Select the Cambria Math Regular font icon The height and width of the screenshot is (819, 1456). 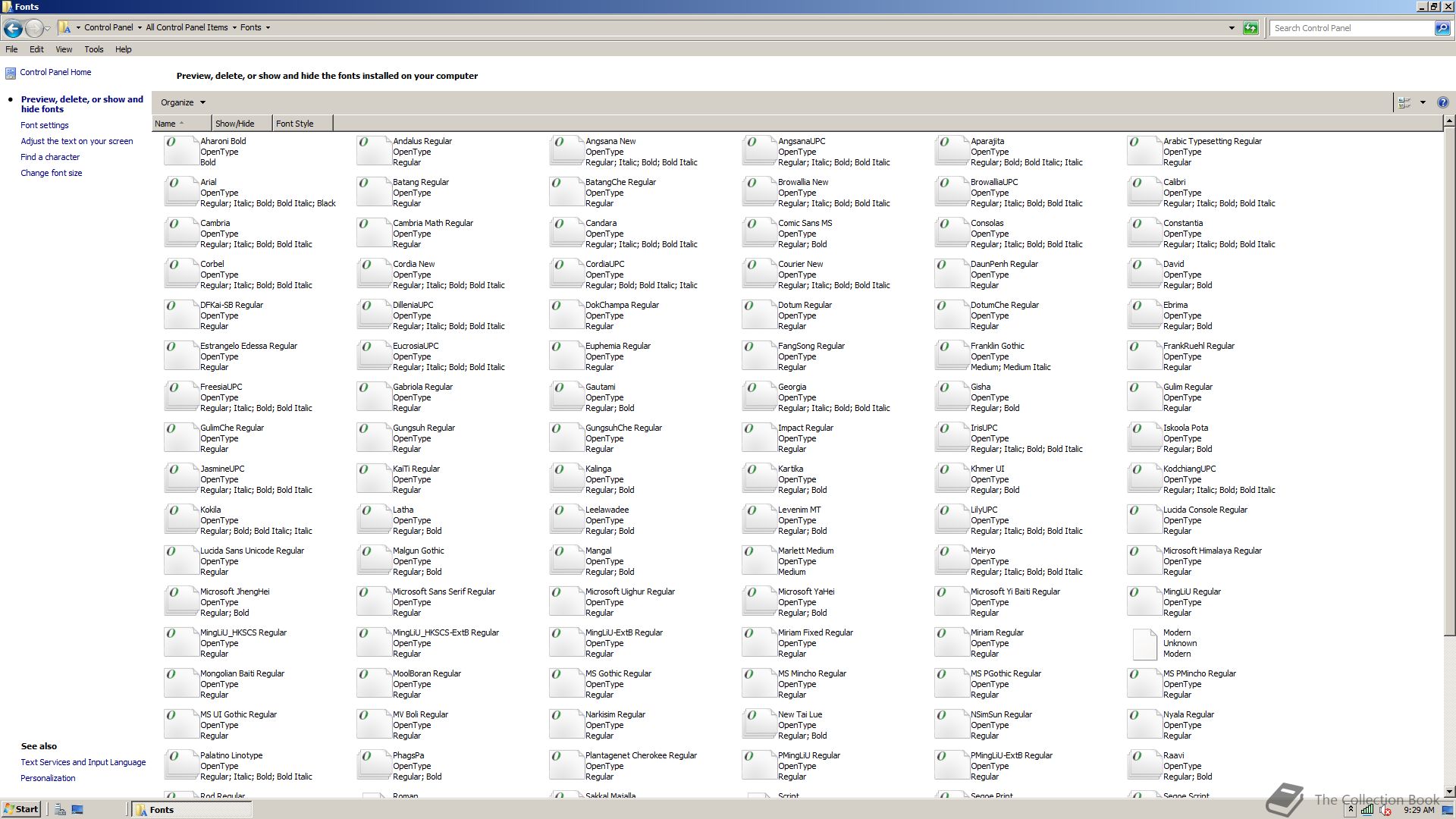(373, 233)
